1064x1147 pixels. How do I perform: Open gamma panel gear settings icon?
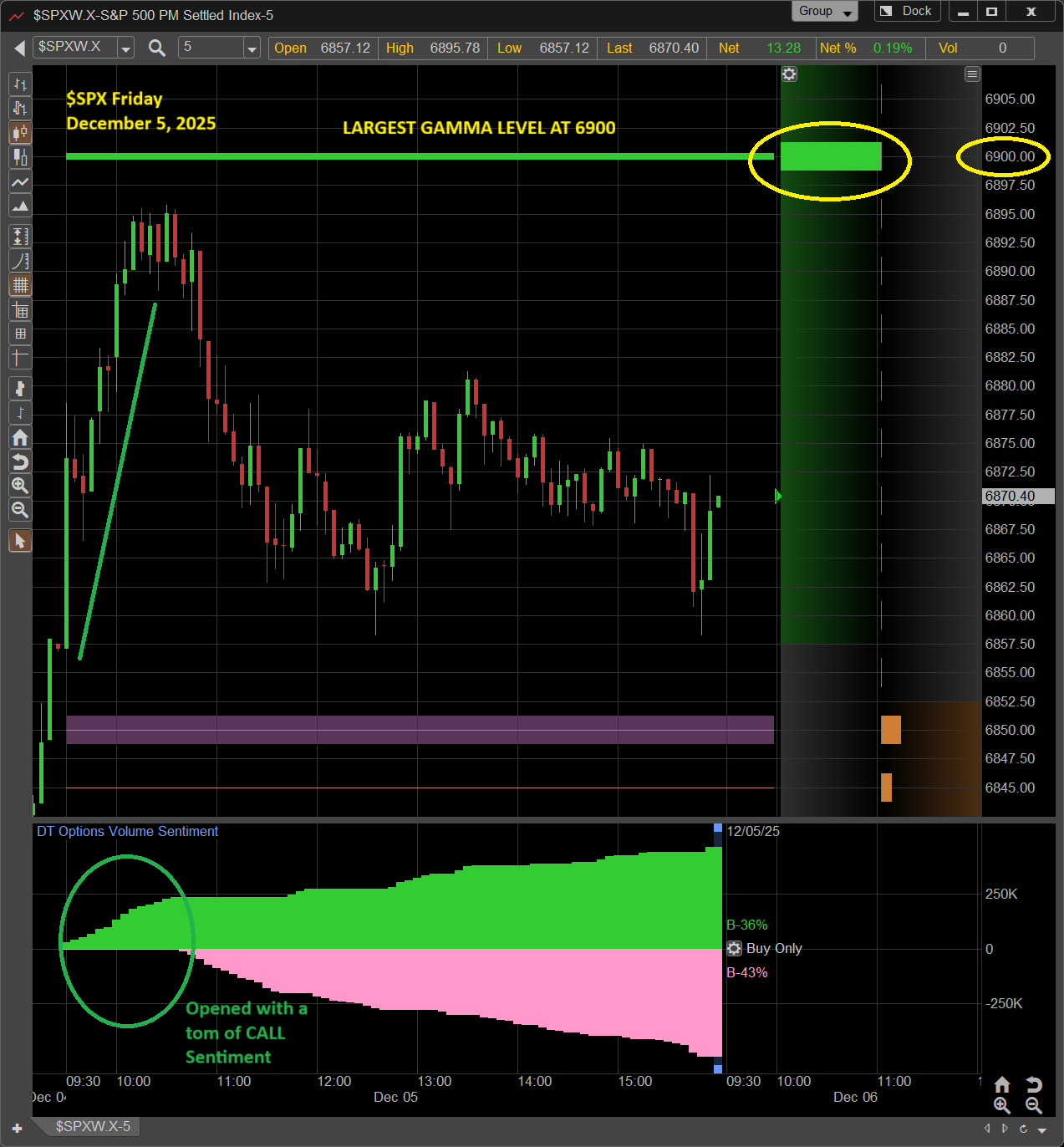point(789,74)
